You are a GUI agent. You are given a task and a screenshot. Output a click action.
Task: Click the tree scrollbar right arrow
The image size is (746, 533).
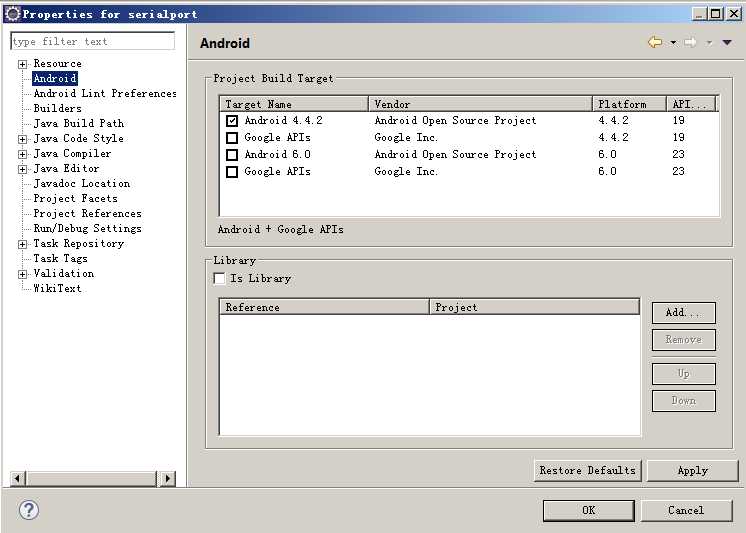(x=167, y=478)
